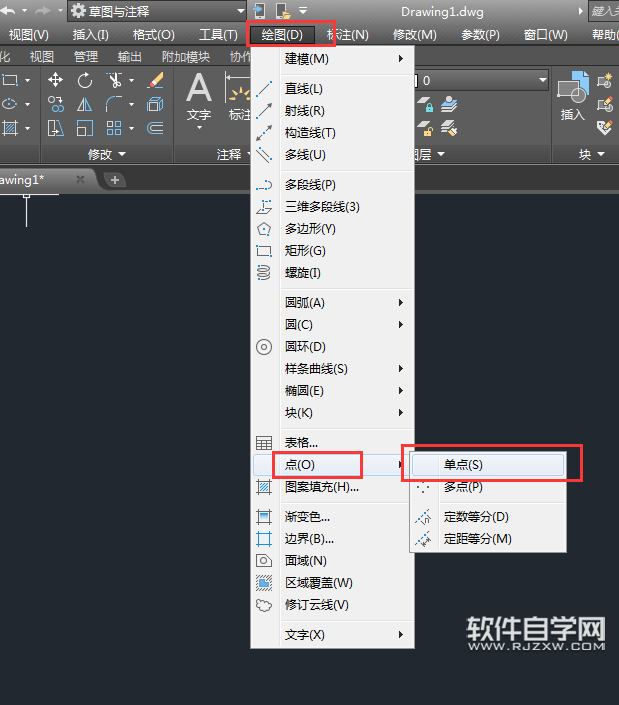619x705 pixels.
Task: Choose 定距等分(M) measure option
Action: coord(488,539)
